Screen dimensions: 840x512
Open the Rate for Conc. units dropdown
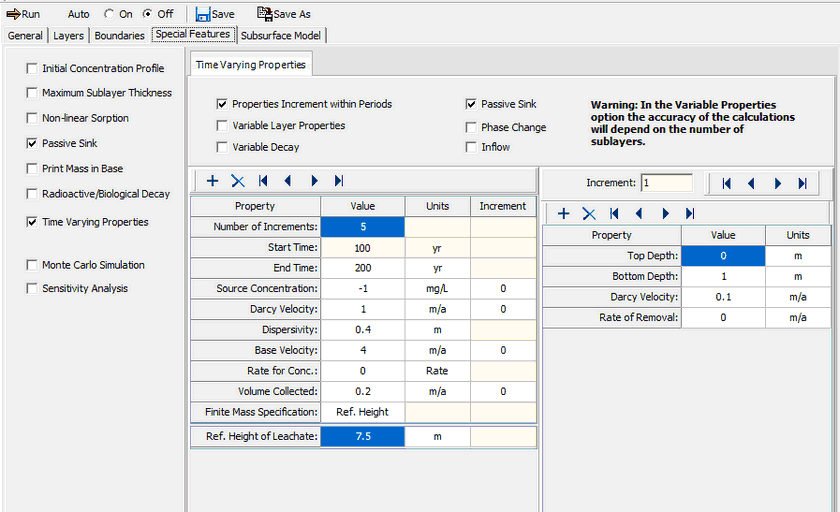pos(437,371)
